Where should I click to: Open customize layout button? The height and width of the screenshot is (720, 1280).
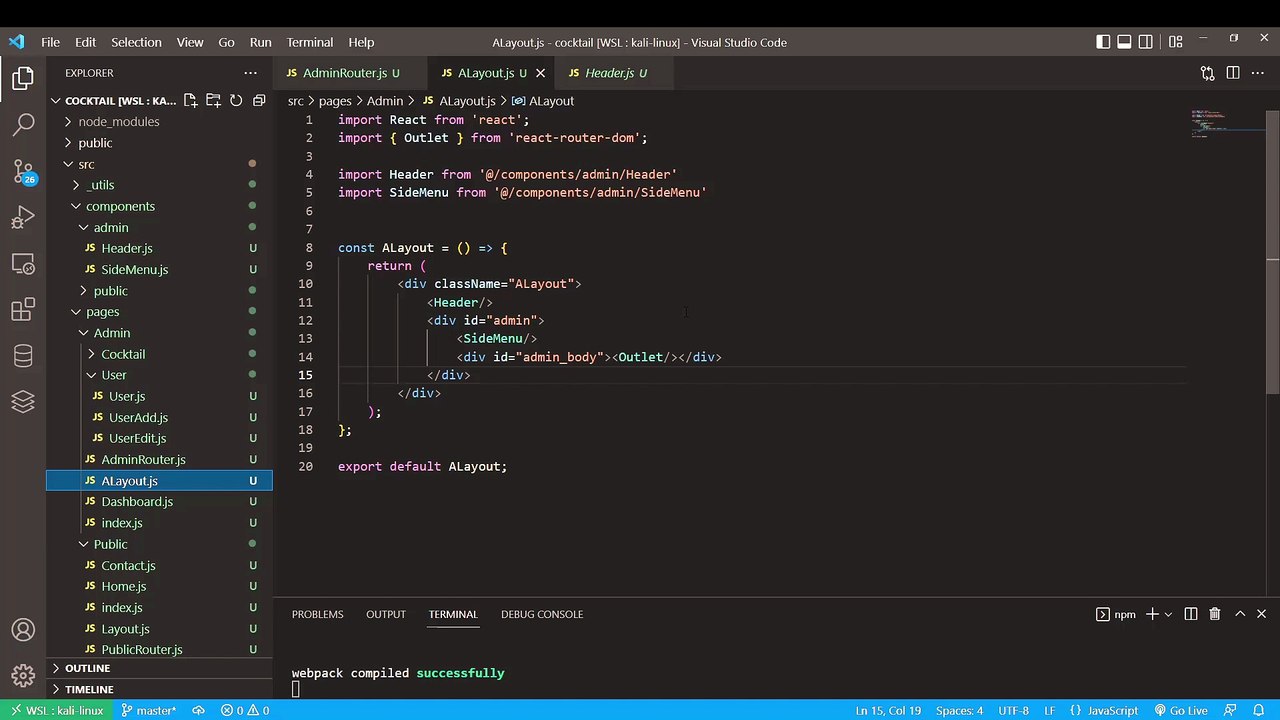click(1175, 42)
